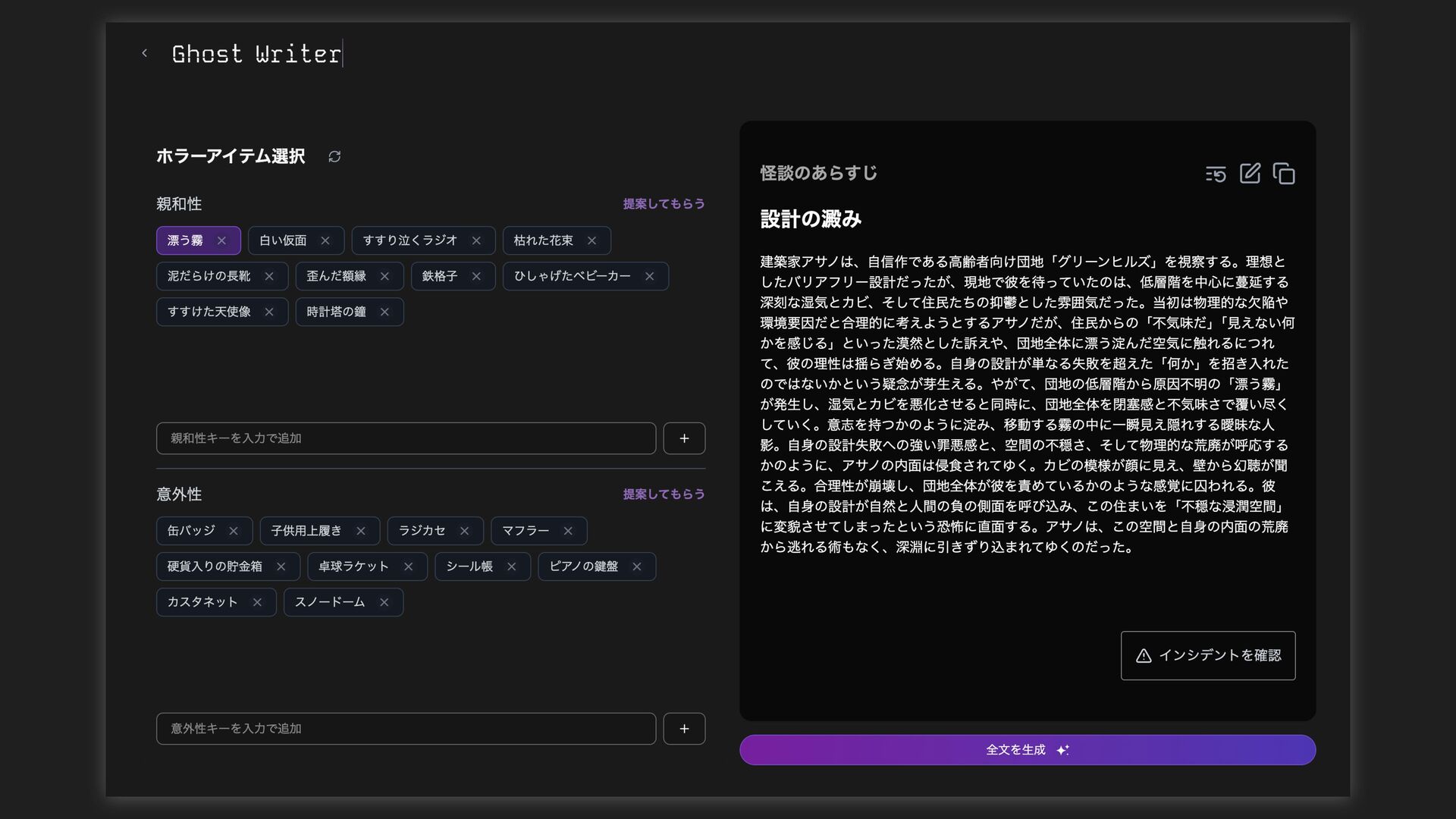
Task: Remove the スノードーム tag
Action: 384,602
